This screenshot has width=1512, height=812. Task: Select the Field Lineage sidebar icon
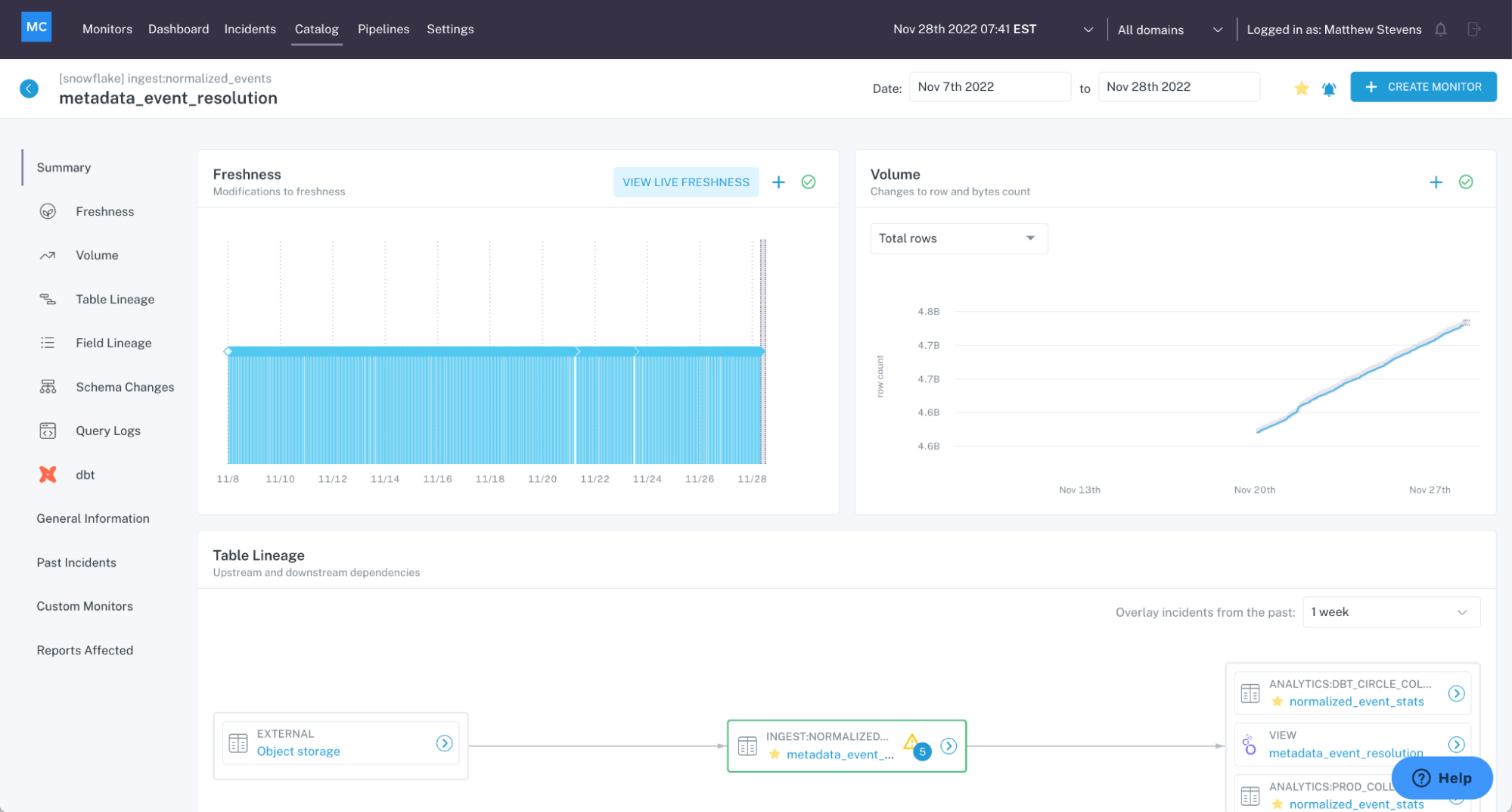[48, 343]
